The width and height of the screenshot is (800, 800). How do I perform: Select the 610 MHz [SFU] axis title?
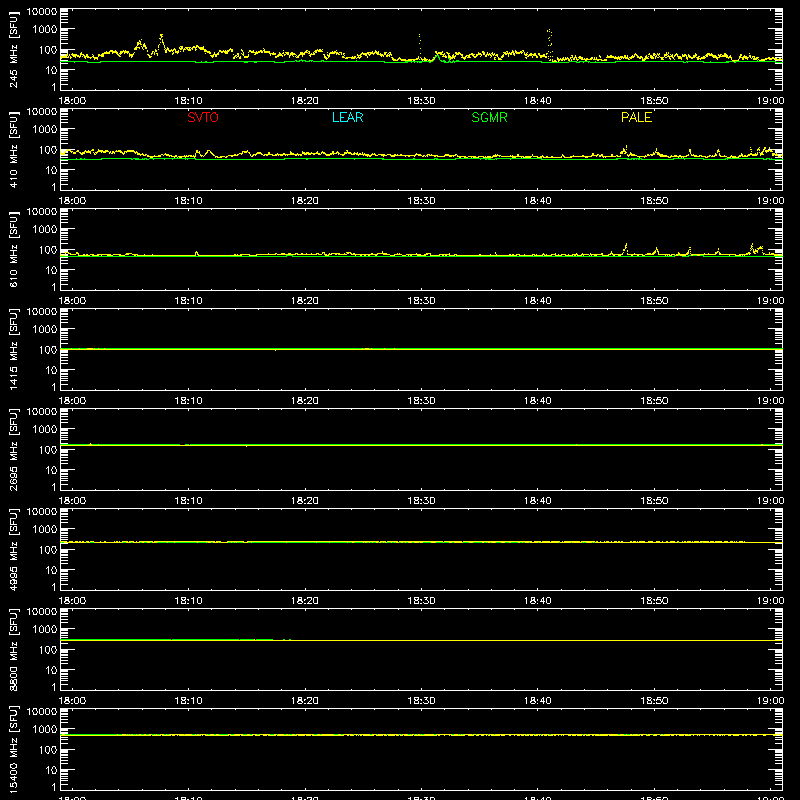coord(13,249)
